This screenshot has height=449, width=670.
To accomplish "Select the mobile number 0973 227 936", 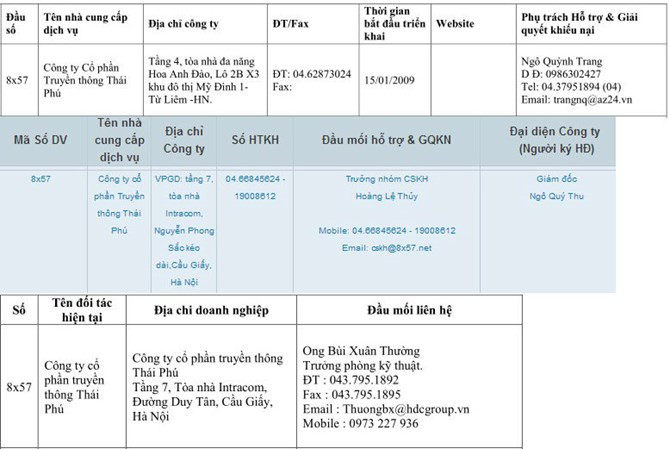I will (381, 423).
